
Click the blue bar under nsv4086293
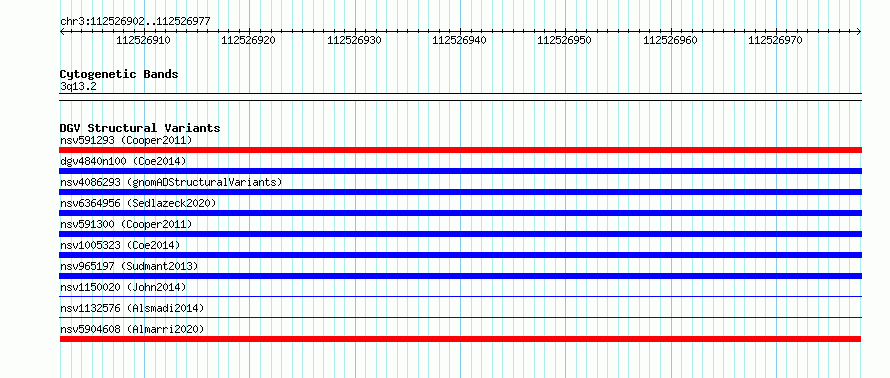click(x=460, y=192)
